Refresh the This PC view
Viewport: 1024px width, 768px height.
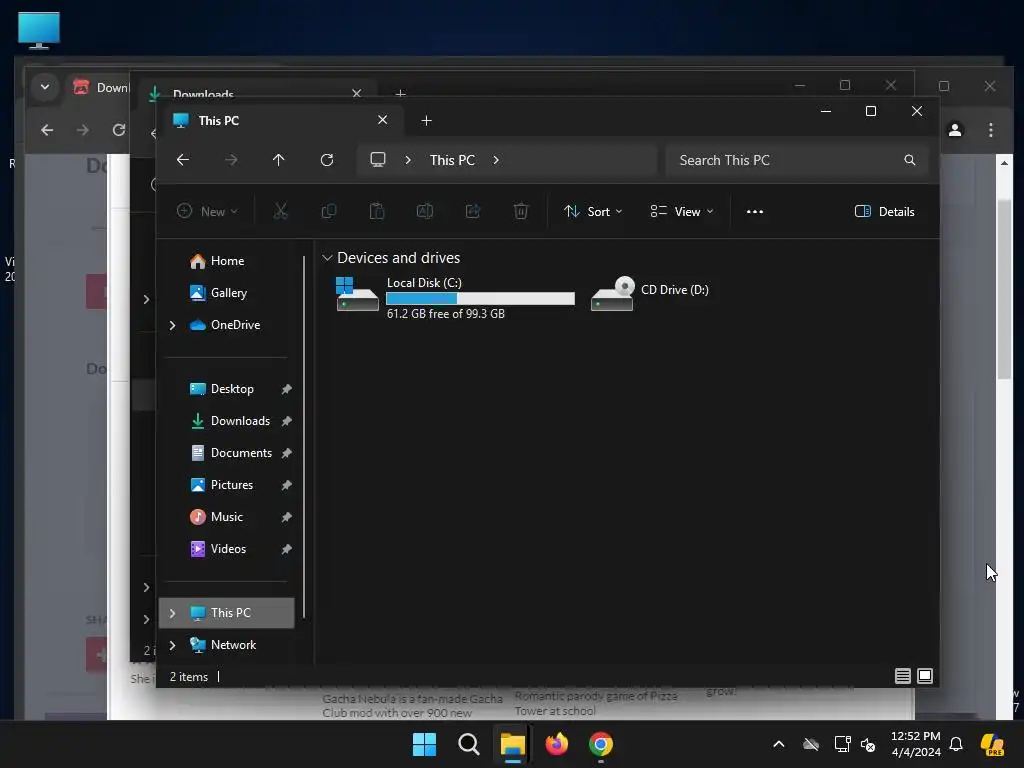click(x=327, y=160)
